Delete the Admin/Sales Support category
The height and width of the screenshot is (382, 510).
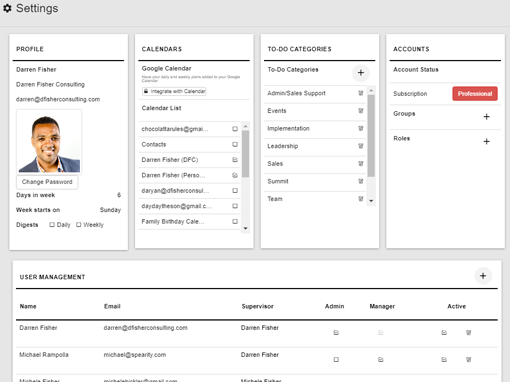pyautogui.click(x=361, y=93)
